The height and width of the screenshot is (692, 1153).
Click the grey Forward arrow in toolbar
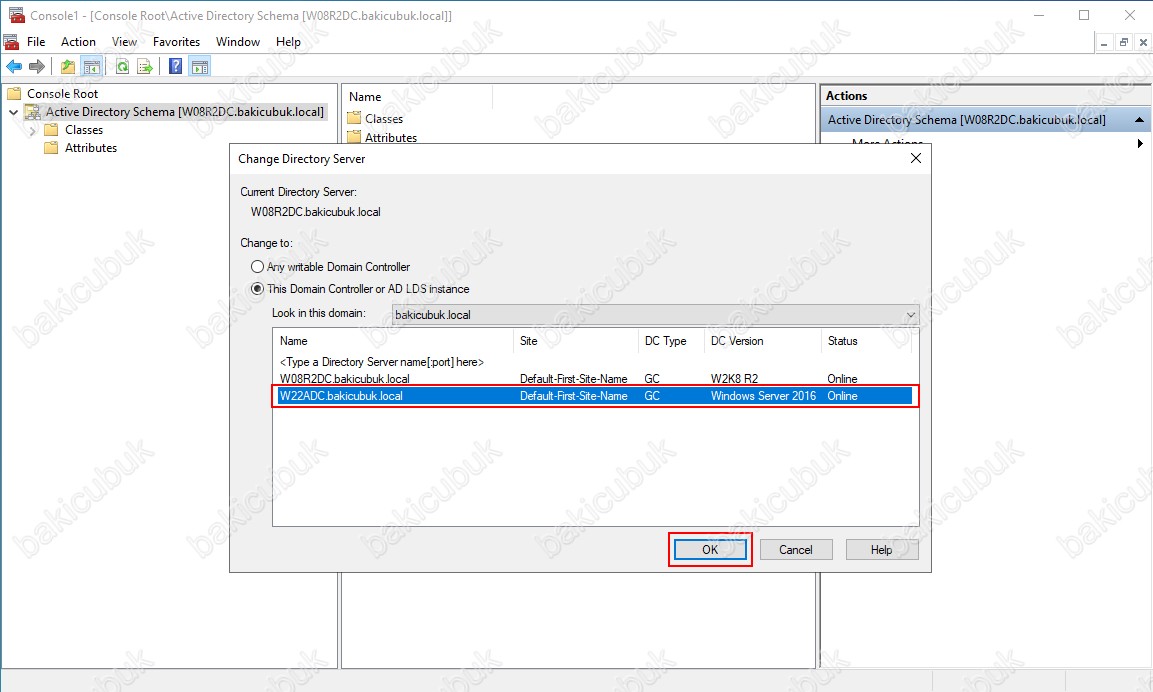36,67
